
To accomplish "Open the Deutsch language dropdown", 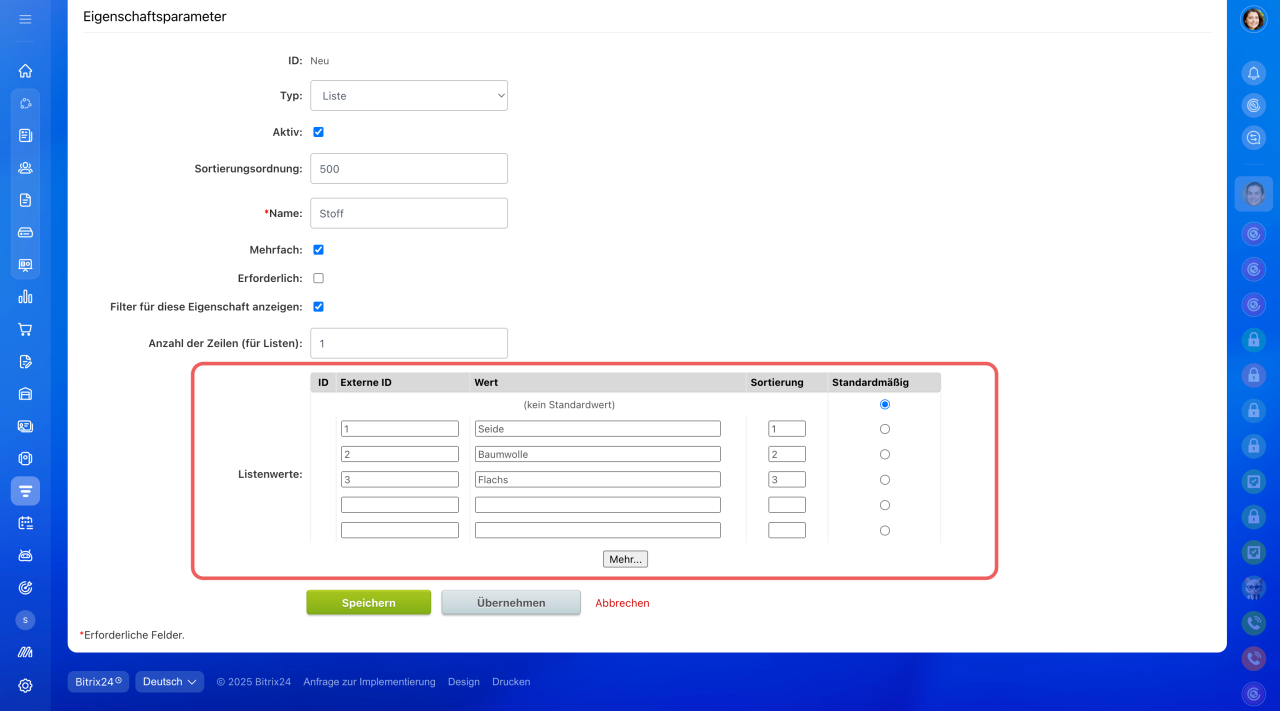I will (x=170, y=682).
